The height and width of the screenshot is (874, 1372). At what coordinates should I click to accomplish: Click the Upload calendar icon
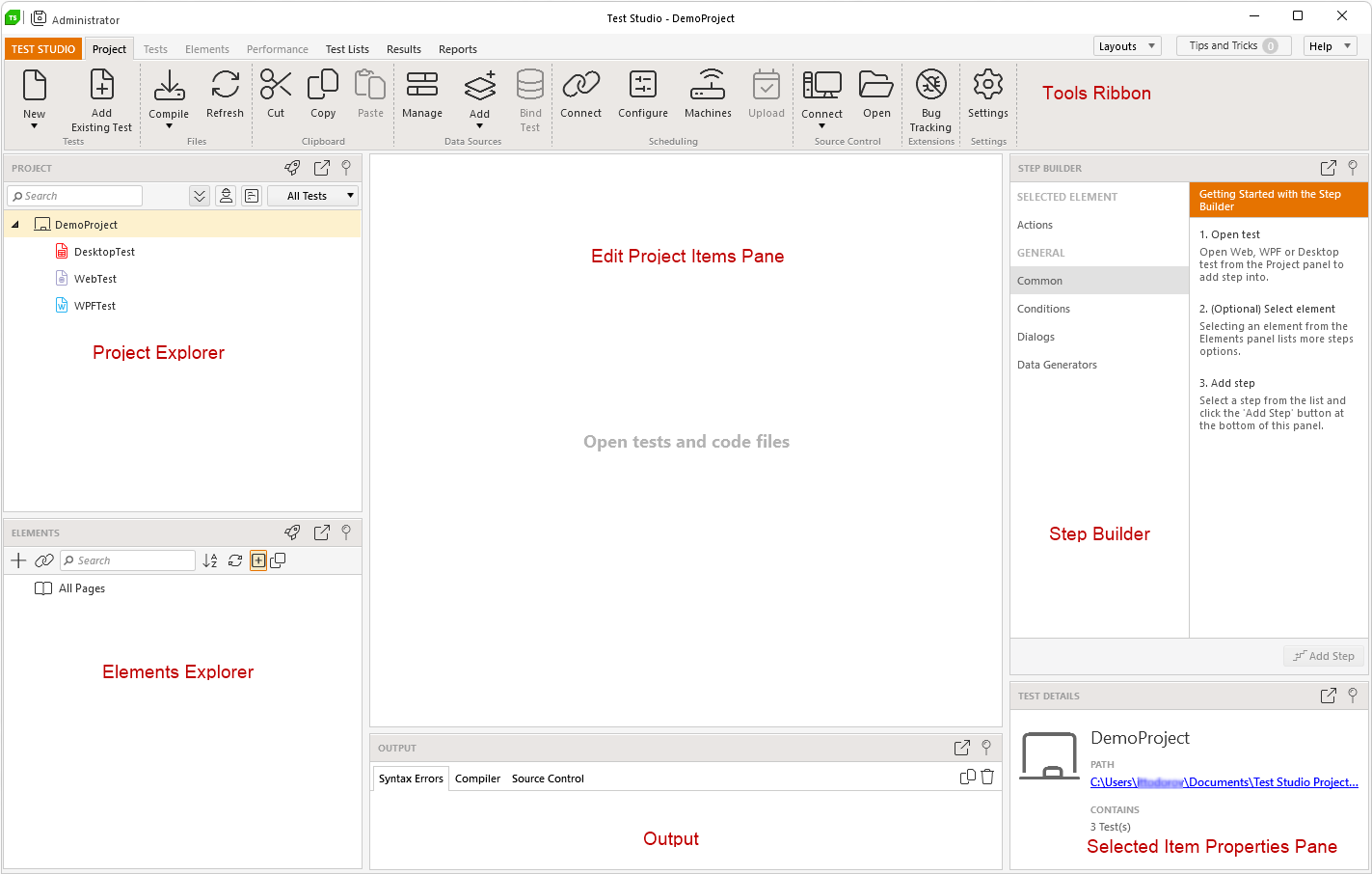click(x=767, y=85)
